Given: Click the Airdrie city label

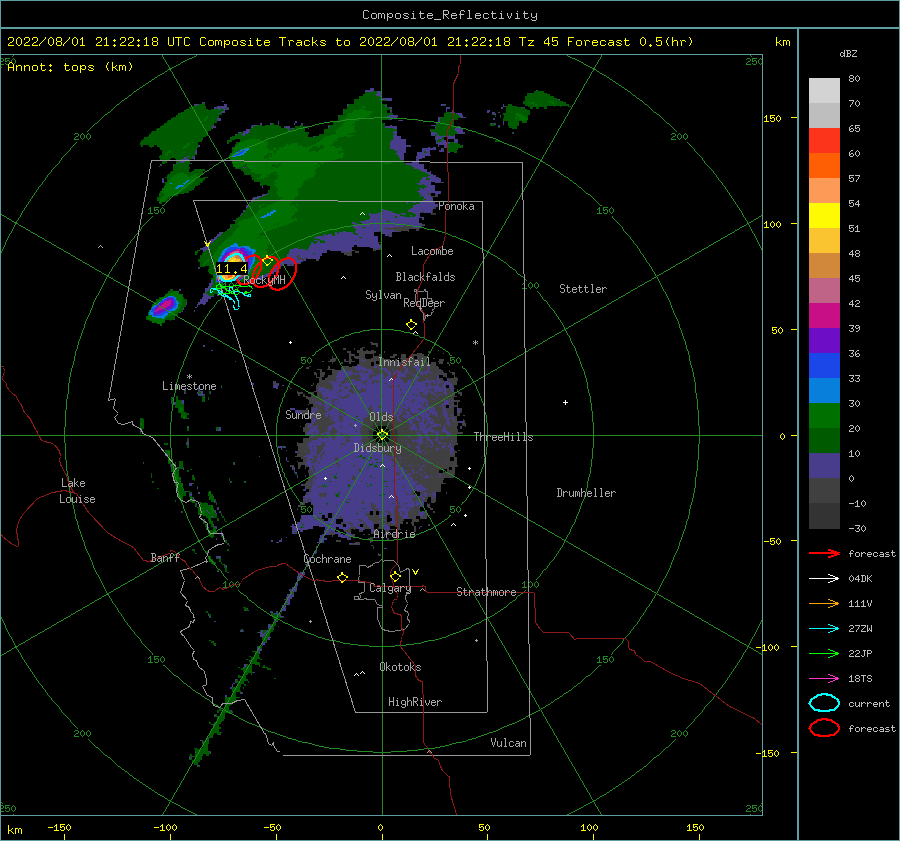Looking at the screenshot, I should [394, 534].
